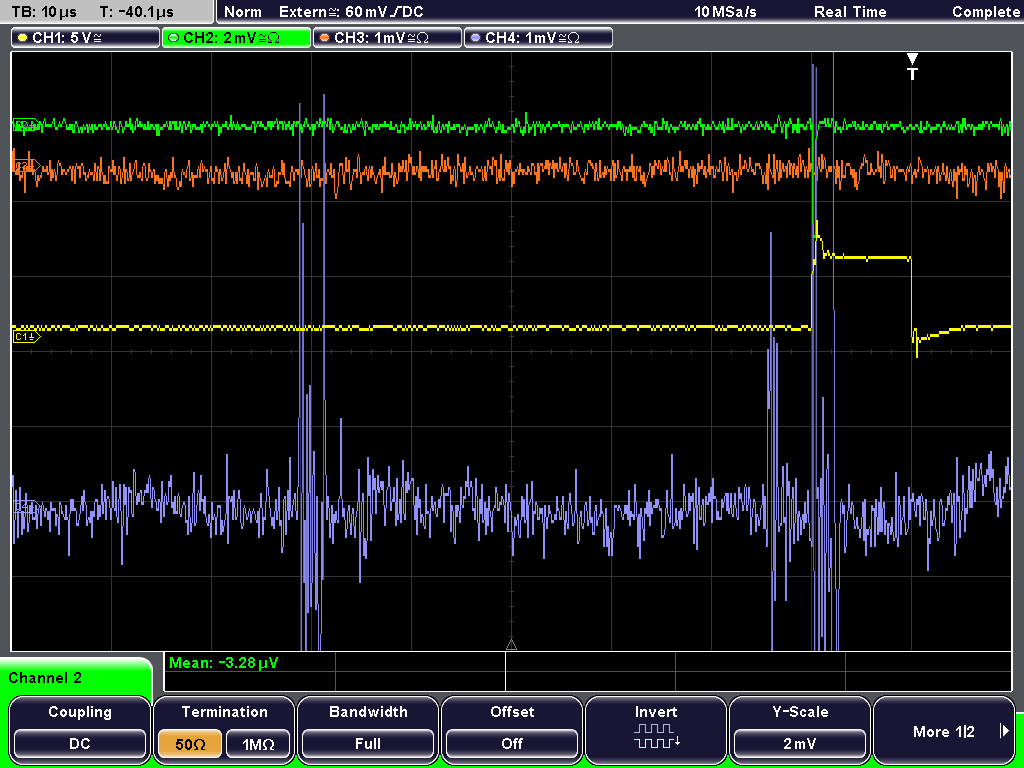Click the inverted waveform icon

point(656,736)
